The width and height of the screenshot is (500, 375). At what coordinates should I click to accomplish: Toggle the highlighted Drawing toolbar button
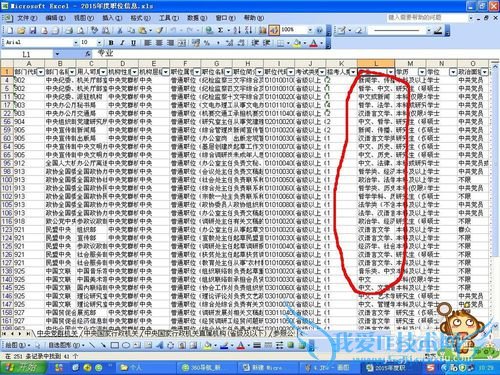click(274, 31)
